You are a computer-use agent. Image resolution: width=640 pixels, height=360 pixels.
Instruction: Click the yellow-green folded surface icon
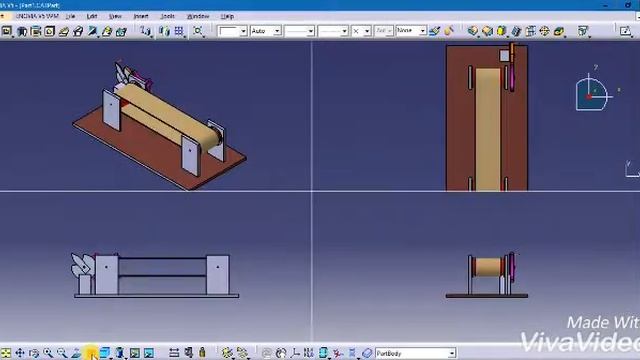point(107,31)
